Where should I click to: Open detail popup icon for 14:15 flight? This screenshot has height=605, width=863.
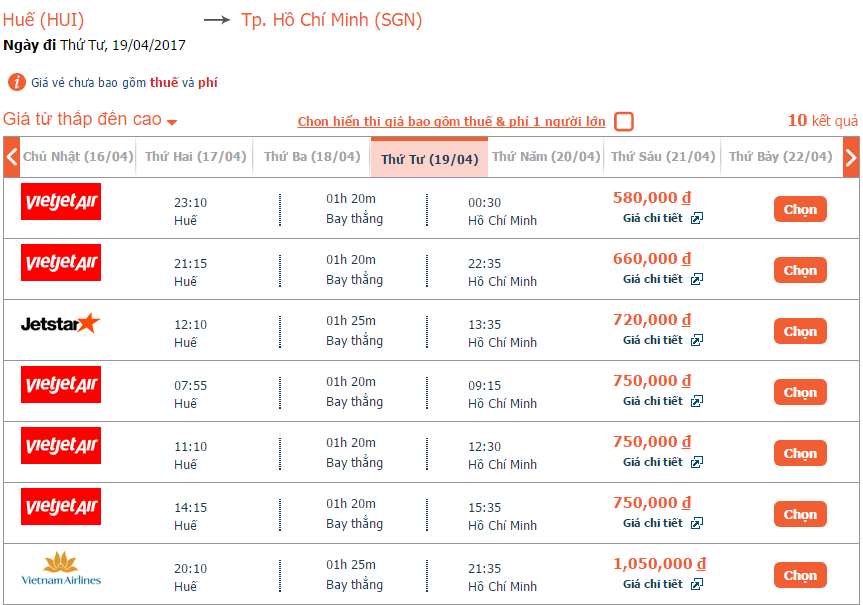[x=697, y=524]
